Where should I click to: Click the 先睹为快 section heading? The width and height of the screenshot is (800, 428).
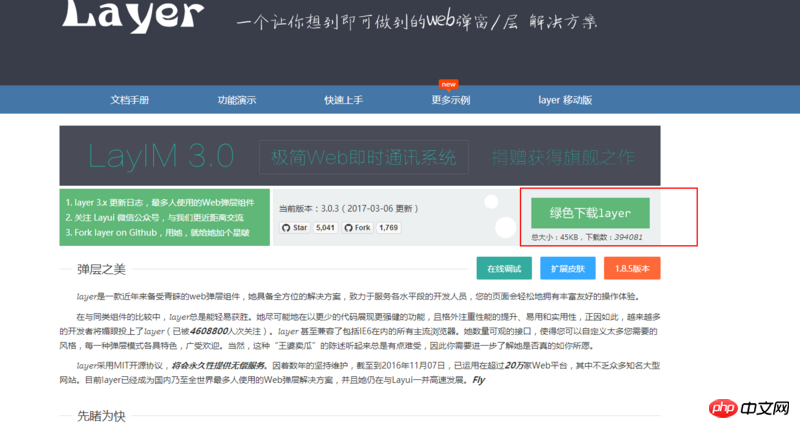click(101, 416)
